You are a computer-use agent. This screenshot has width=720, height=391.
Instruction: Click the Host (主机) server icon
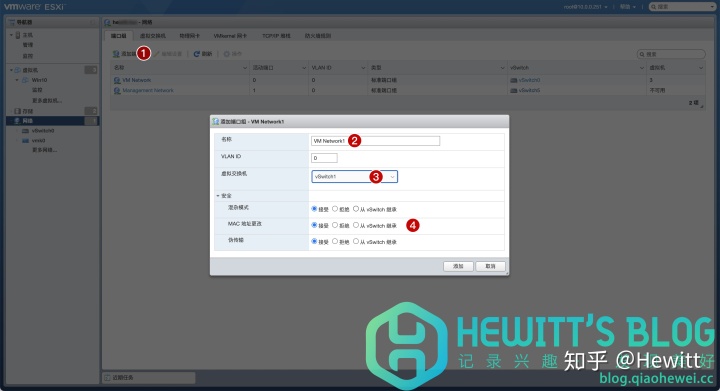18,35
